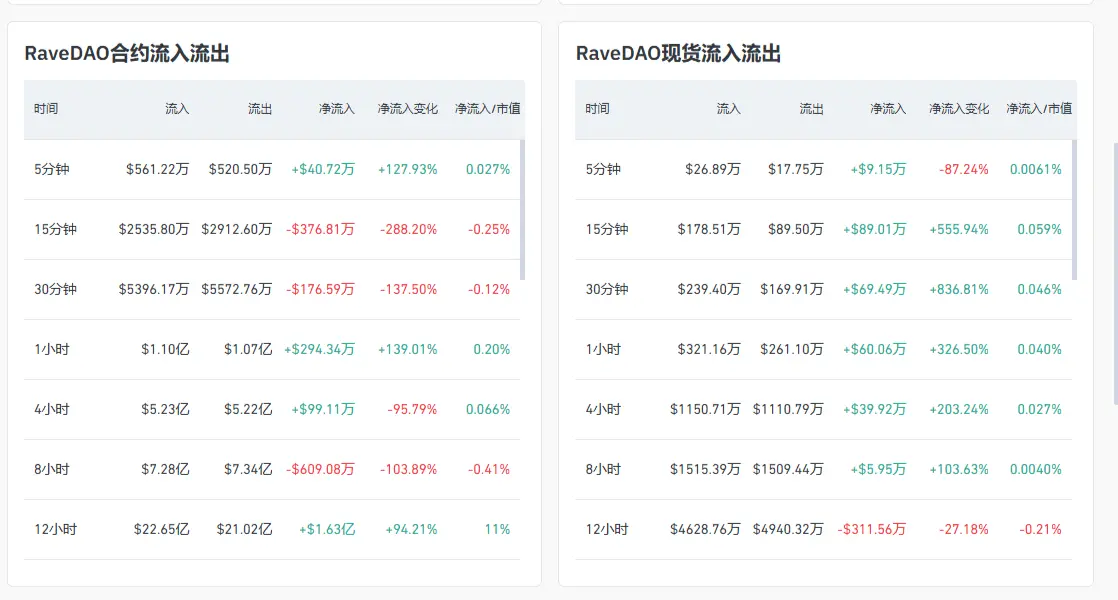Image resolution: width=1118 pixels, height=600 pixels.
Task: Click inflow value $561.22万
Action: [x=158, y=170]
